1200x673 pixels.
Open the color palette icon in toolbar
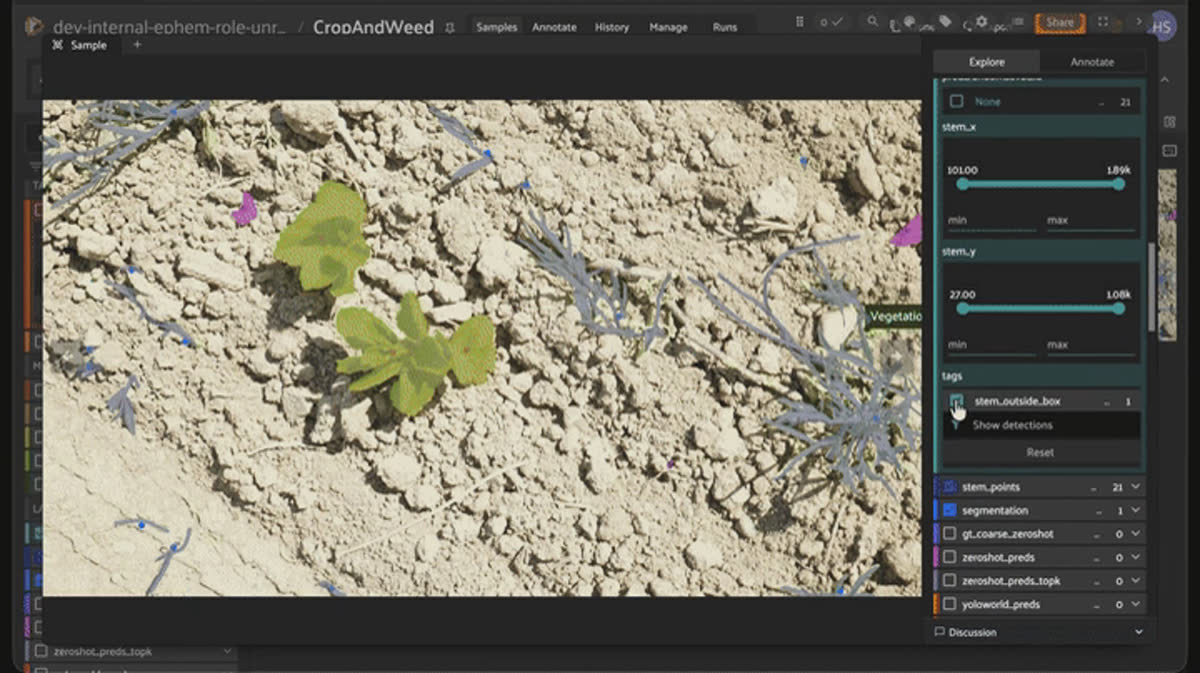(x=911, y=22)
